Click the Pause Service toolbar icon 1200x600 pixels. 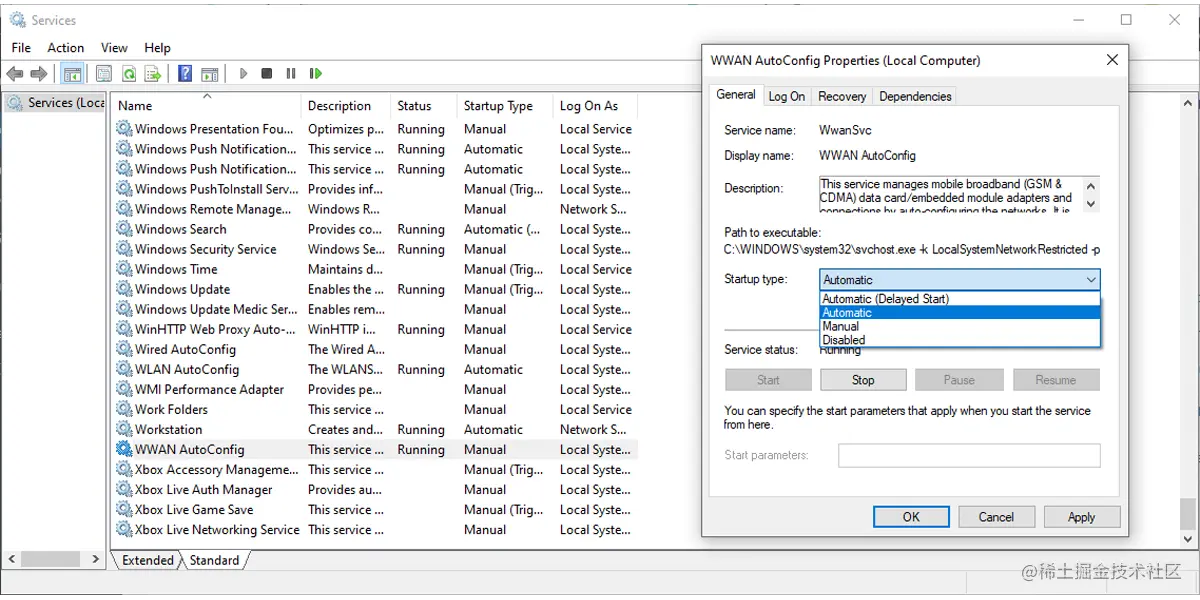(x=291, y=73)
